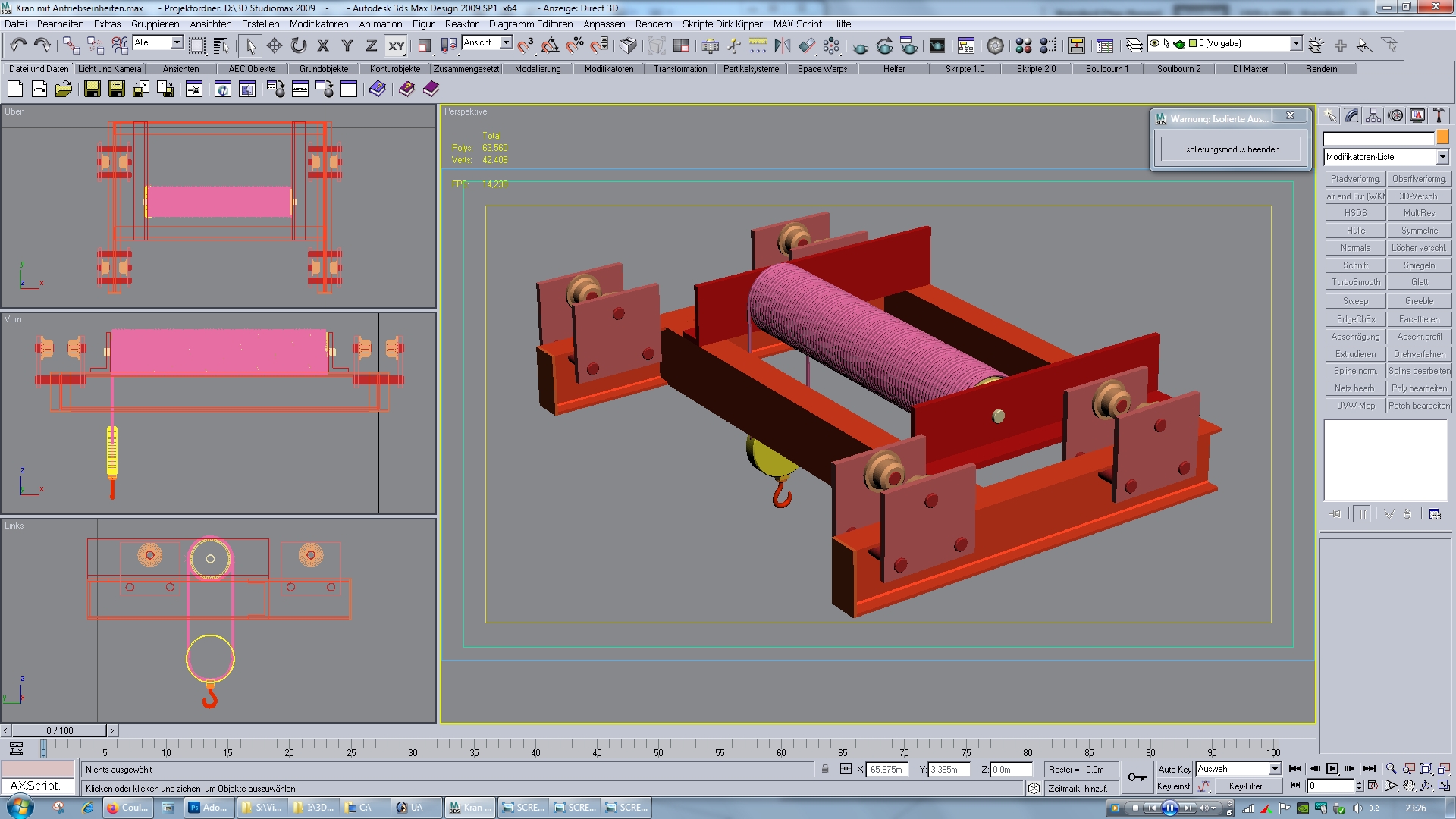Expand the Modifikatoren-Liste dropdown
The width and height of the screenshot is (1456, 819).
pyautogui.click(x=1442, y=157)
